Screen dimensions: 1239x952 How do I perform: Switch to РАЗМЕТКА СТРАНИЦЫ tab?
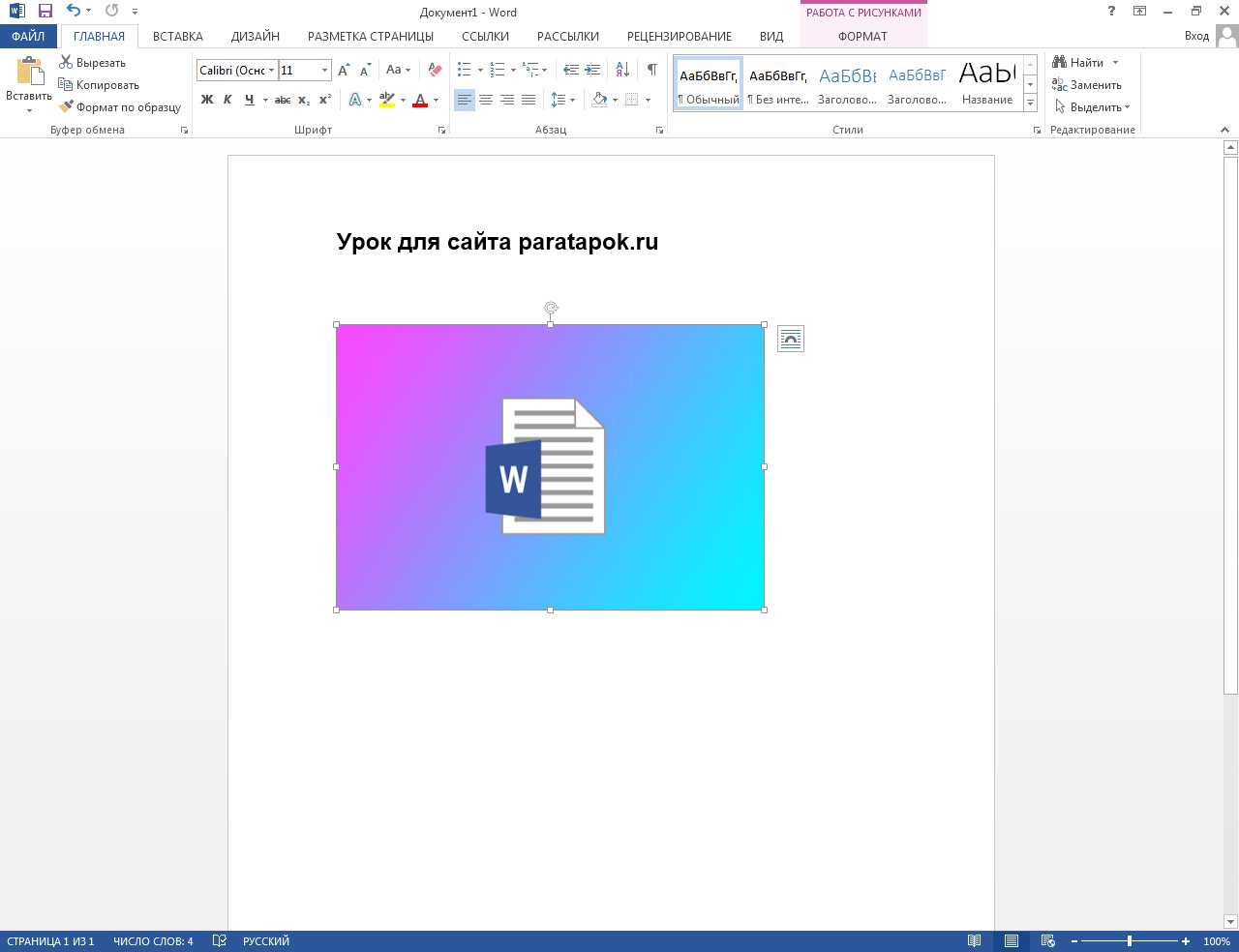tap(371, 36)
